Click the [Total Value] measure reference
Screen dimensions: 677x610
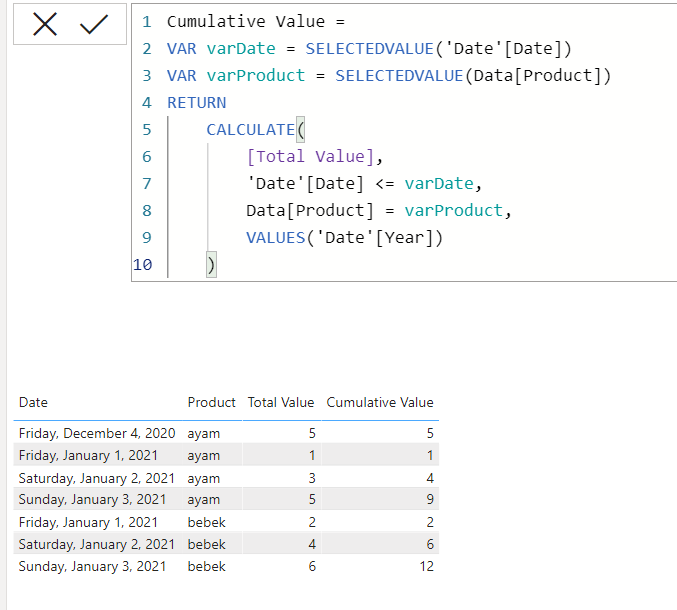pyautogui.click(x=310, y=156)
